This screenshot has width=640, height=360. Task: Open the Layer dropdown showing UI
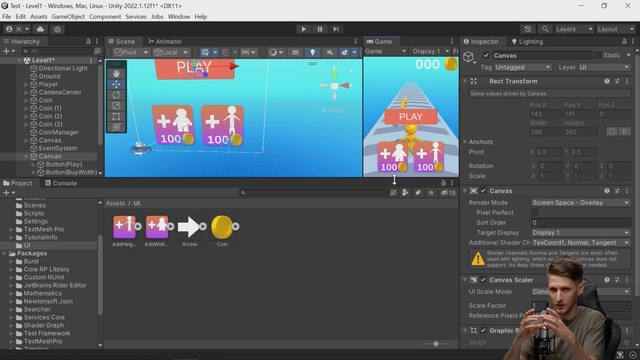(604, 67)
